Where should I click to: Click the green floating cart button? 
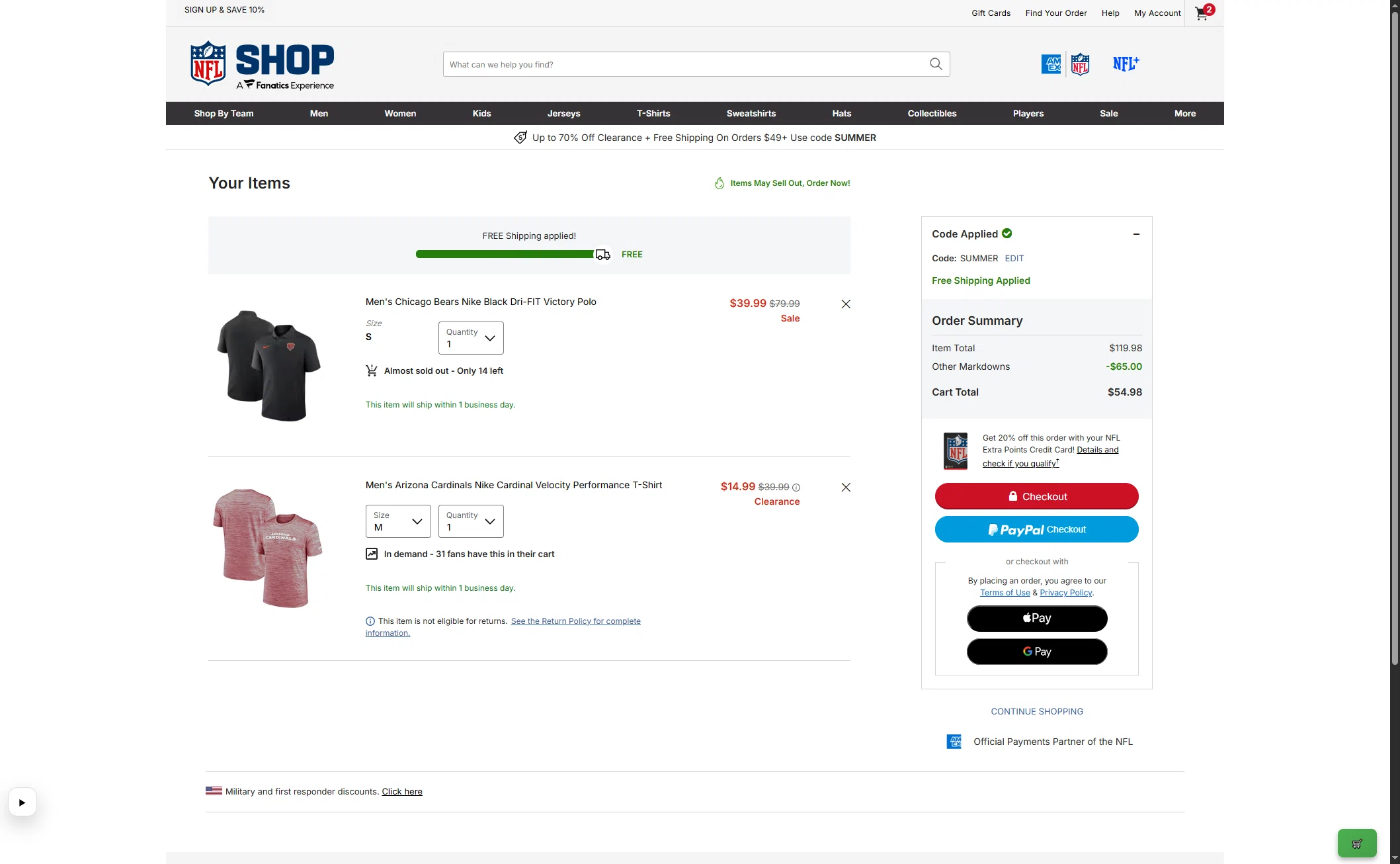pos(1357,843)
